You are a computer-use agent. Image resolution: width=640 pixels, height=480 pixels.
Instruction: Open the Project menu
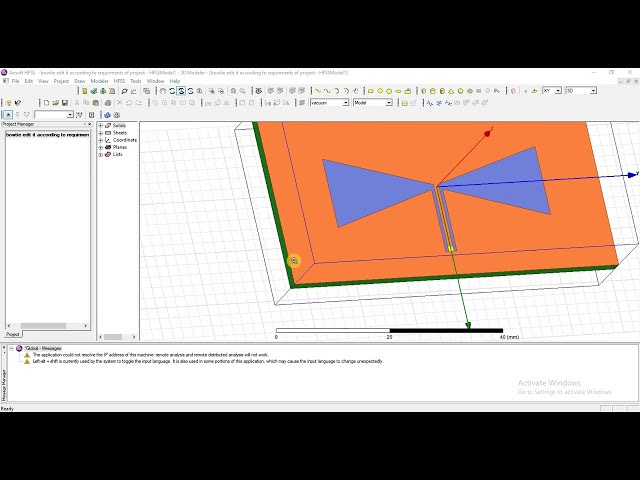(61, 81)
